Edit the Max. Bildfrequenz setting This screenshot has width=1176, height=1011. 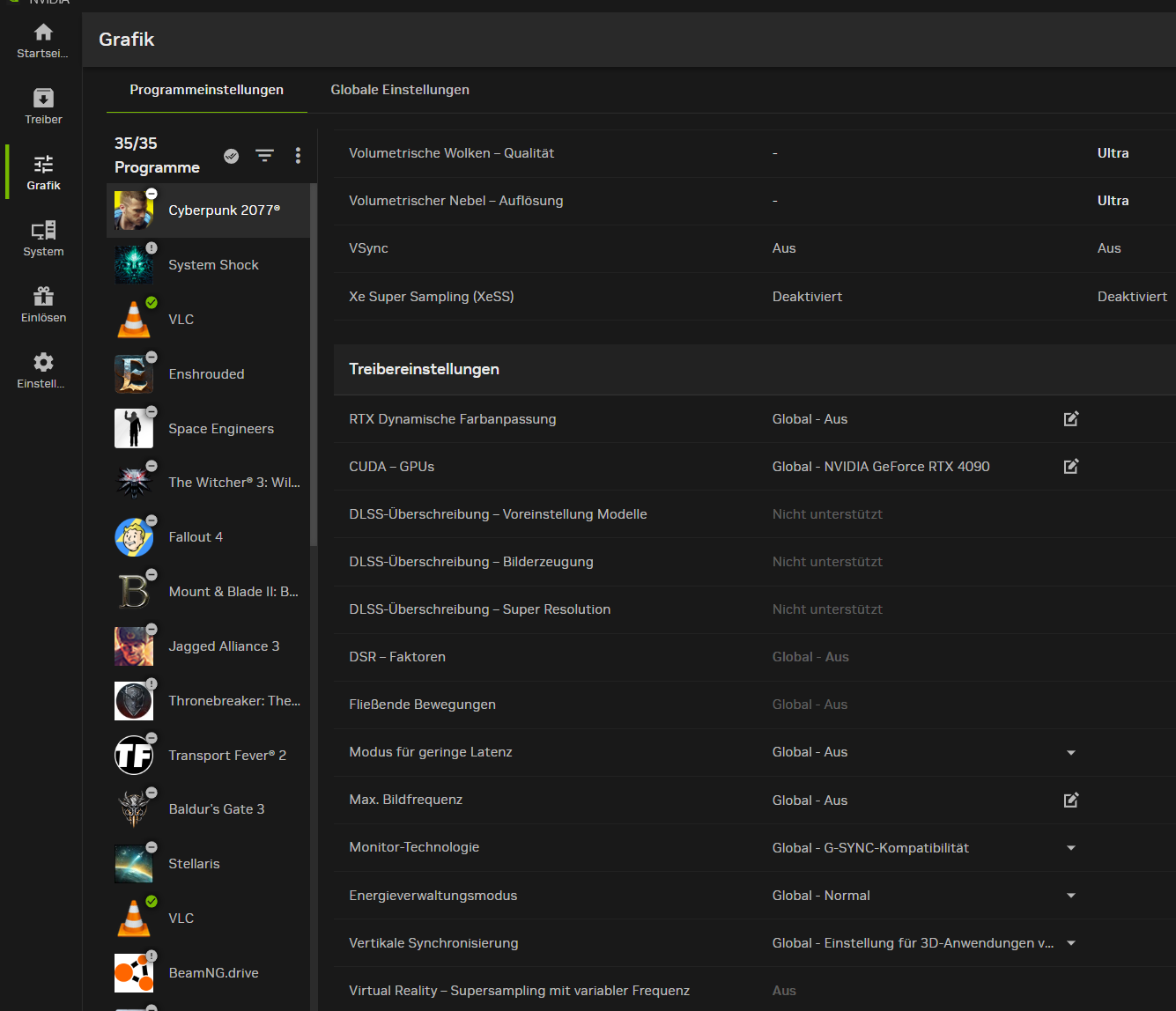click(x=1071, y=801)
